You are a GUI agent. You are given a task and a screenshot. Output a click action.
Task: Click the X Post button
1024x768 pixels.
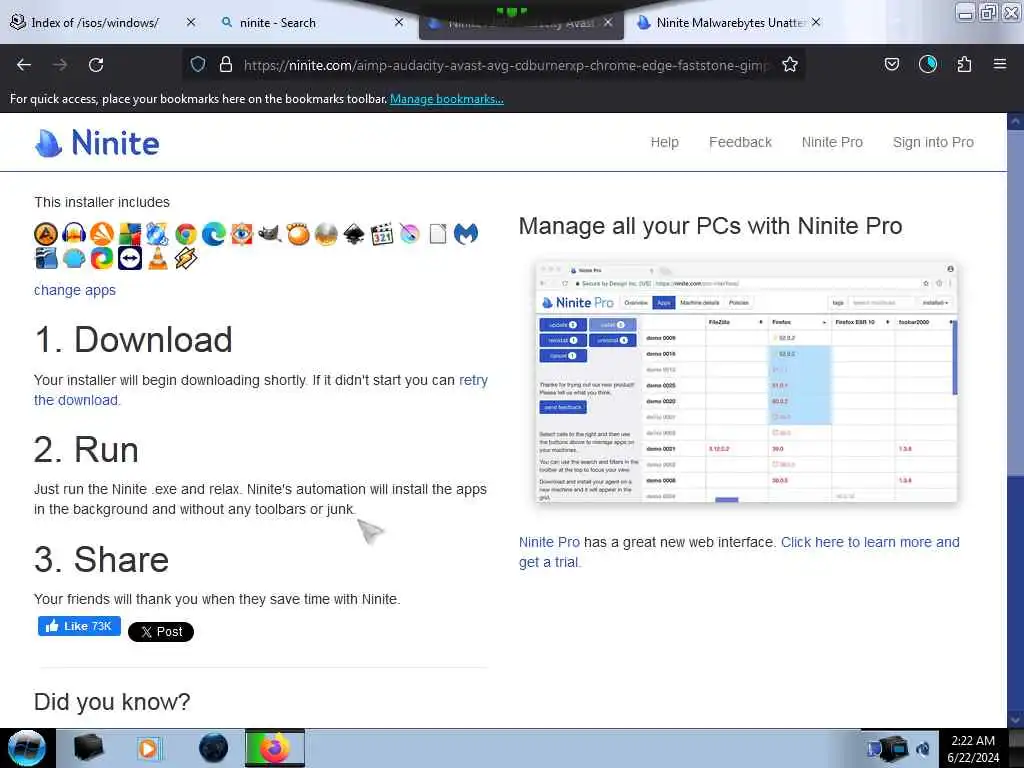click(161, 632)
